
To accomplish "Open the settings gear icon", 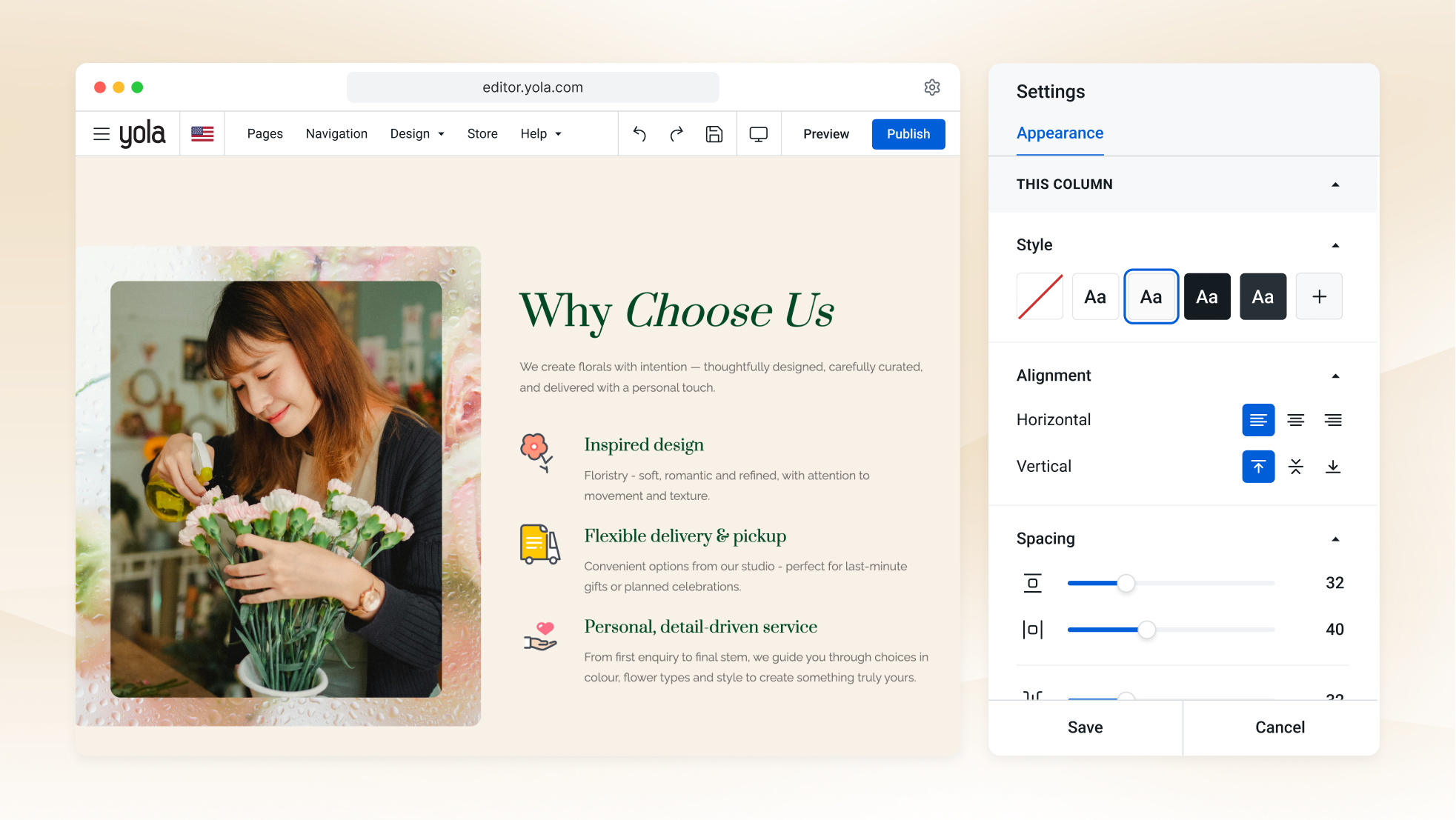I will coord(932,87).
